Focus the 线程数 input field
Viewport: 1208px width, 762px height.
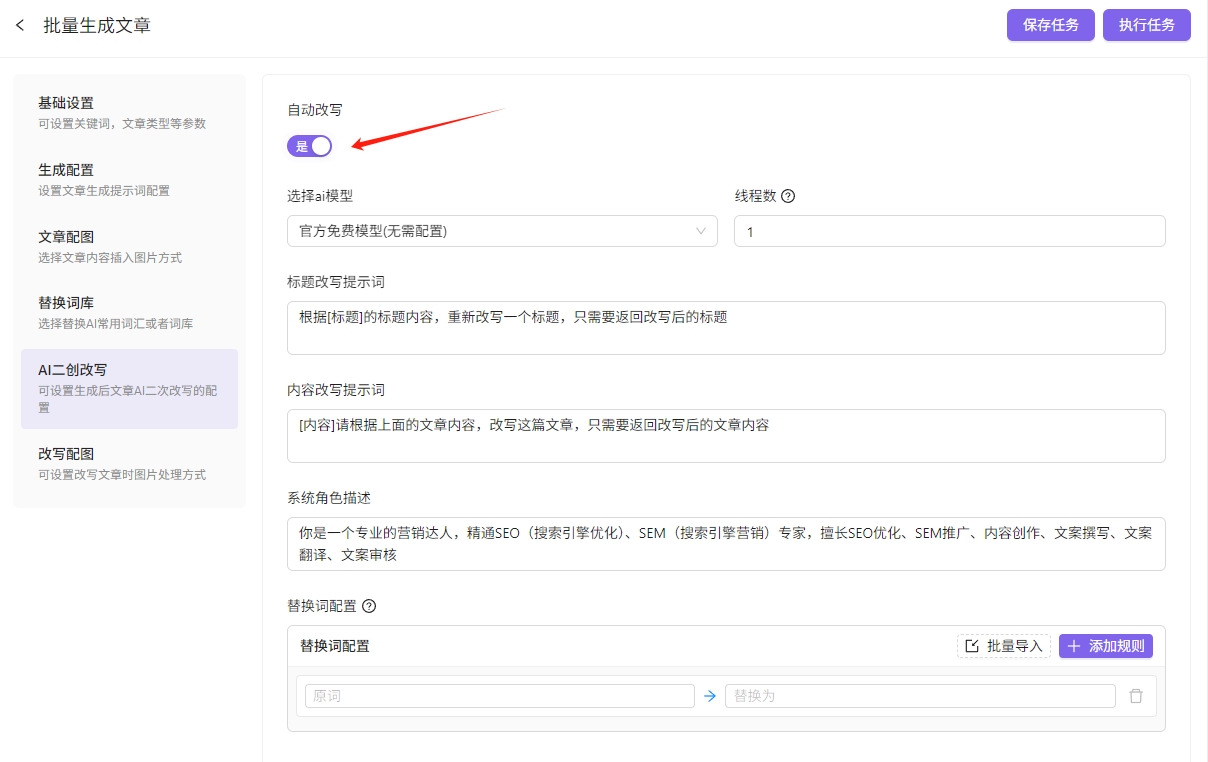(x=949, y=231)
